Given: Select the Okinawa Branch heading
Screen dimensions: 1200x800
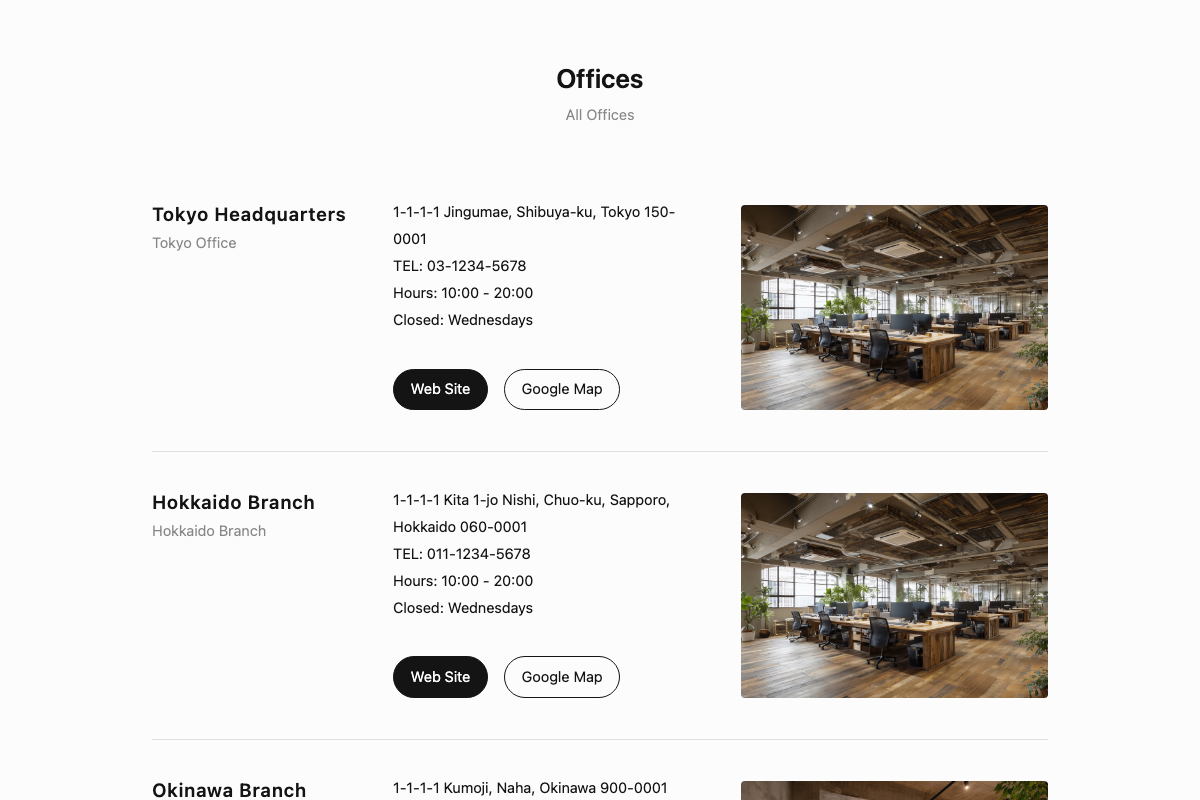Looking at the screenshot, I should (229, 789).
